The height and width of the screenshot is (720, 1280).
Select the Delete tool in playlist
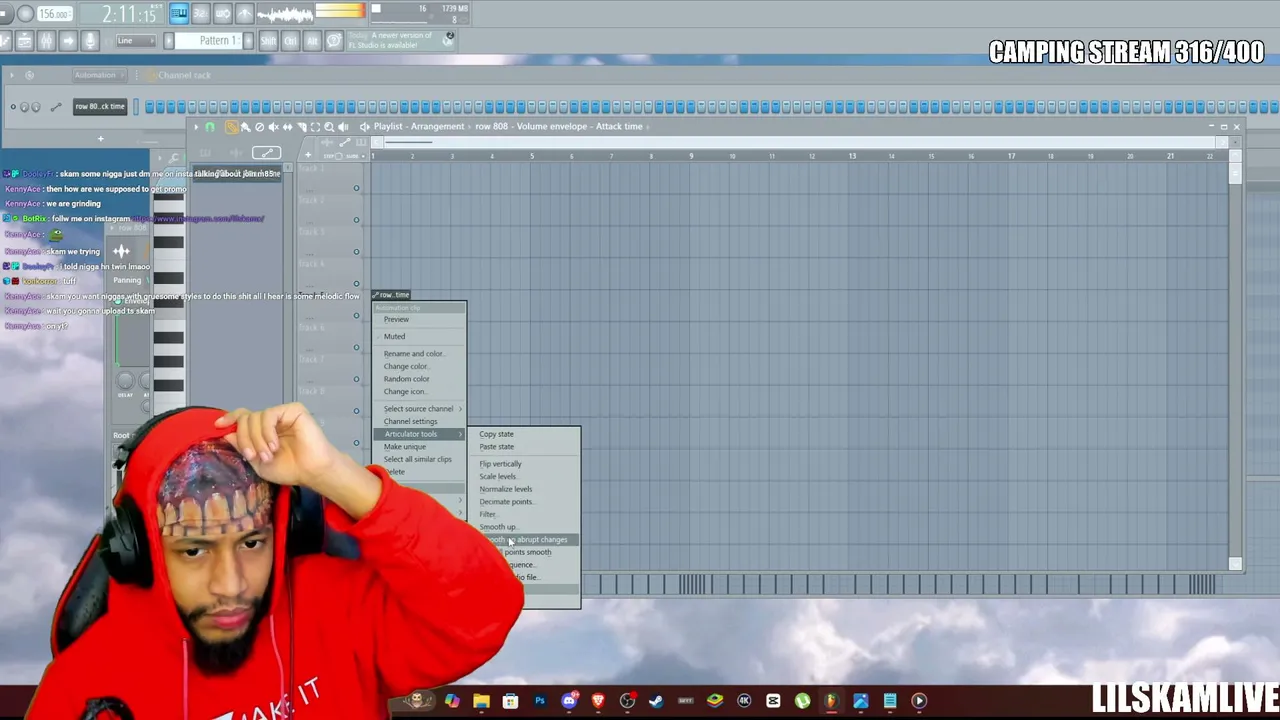(x=259, y=127)
